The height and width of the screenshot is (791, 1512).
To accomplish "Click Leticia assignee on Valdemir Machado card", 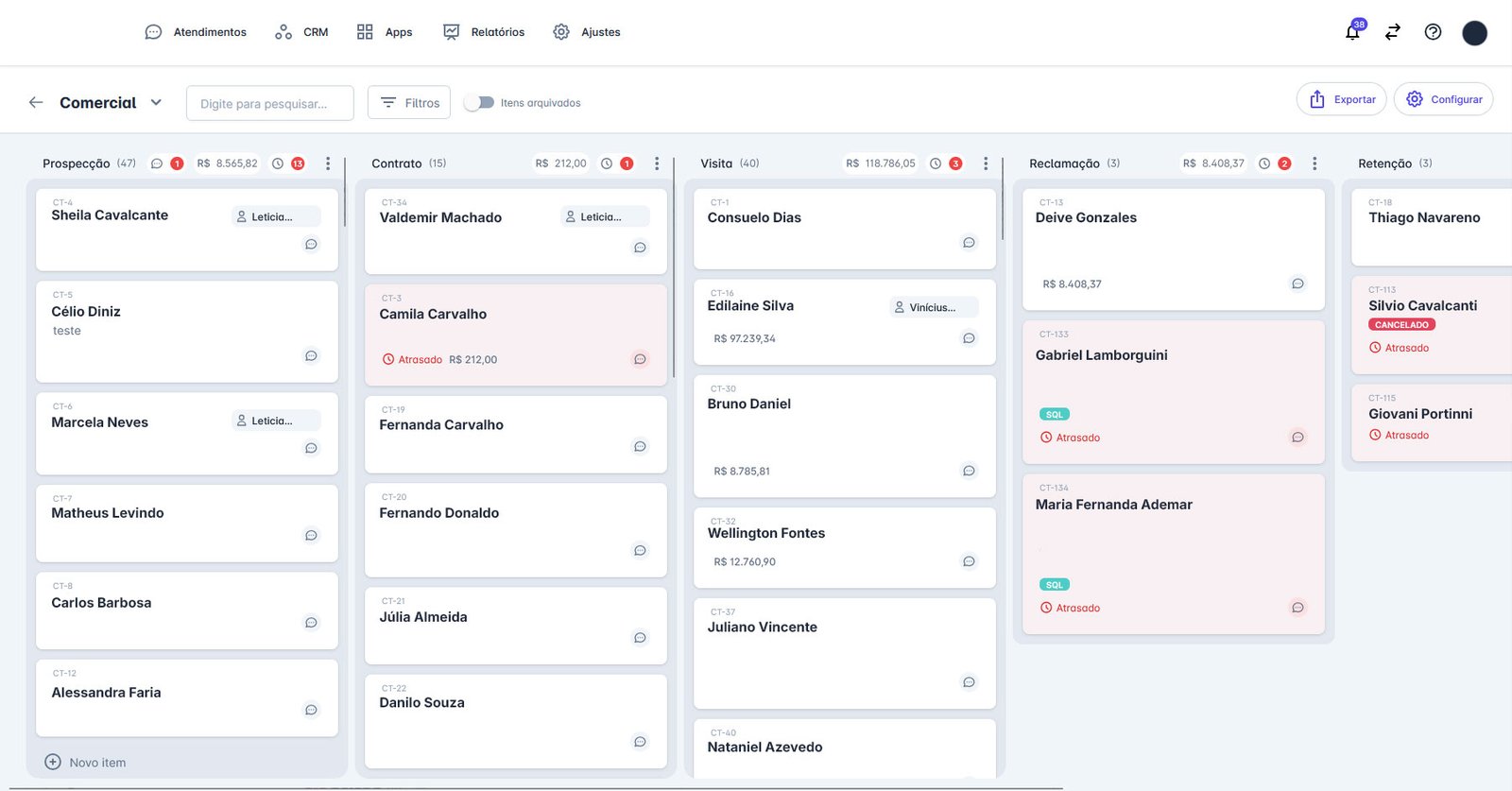I will coord(605,216).
